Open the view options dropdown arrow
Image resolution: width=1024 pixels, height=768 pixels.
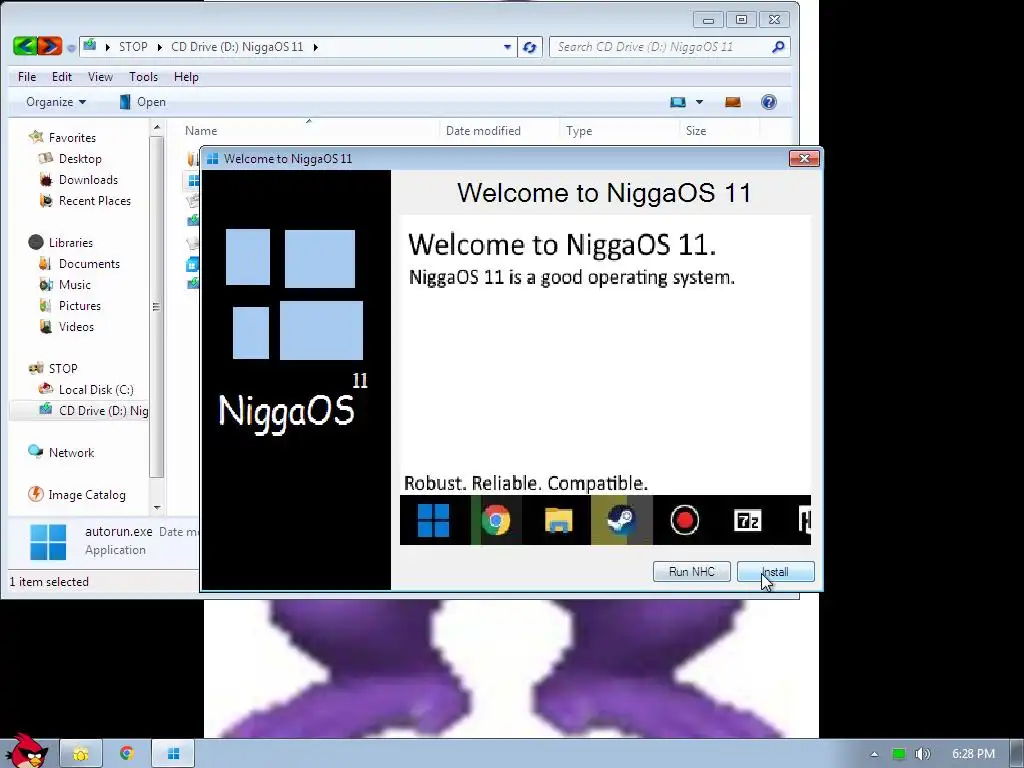[x=699, y=102]
